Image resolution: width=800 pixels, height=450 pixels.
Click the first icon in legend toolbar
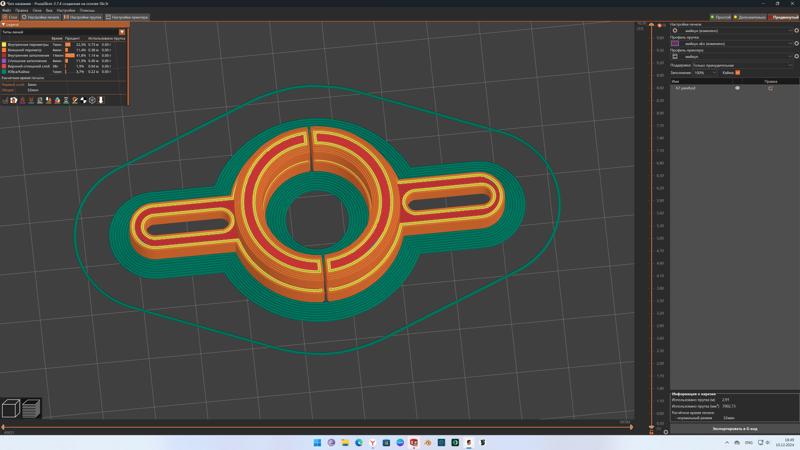click(x=6, y=101)
